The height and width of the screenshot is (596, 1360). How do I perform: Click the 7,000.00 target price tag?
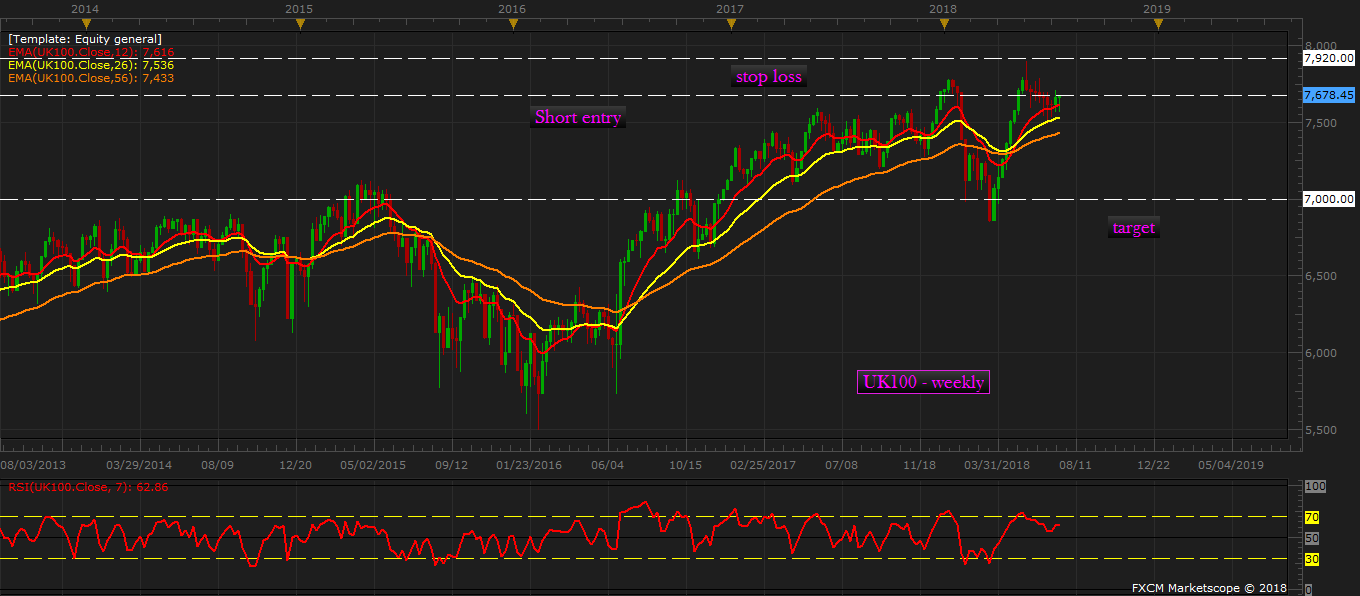(x=1329, y=199)
